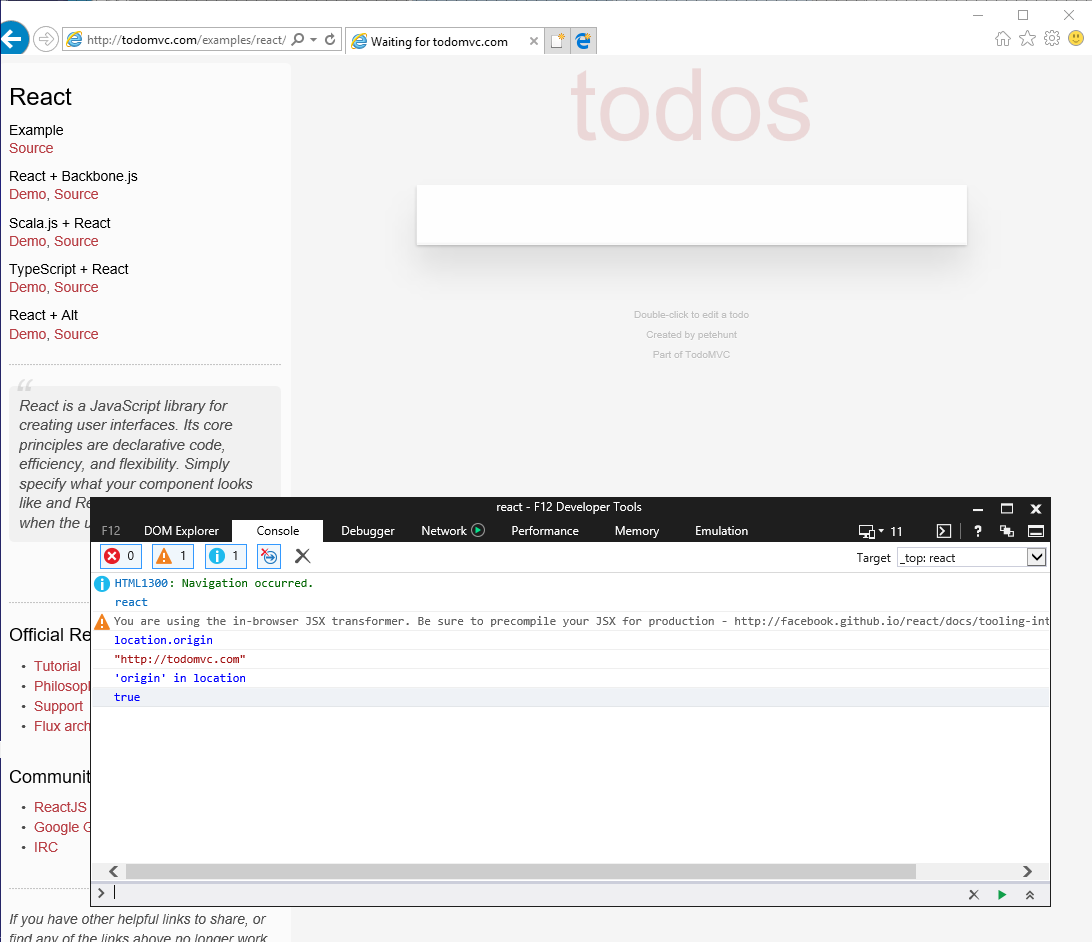Click the DevTools layout icon left of docking icon
The width and height of the screenshot is (1092, 942).
(x=1006, y=531)
